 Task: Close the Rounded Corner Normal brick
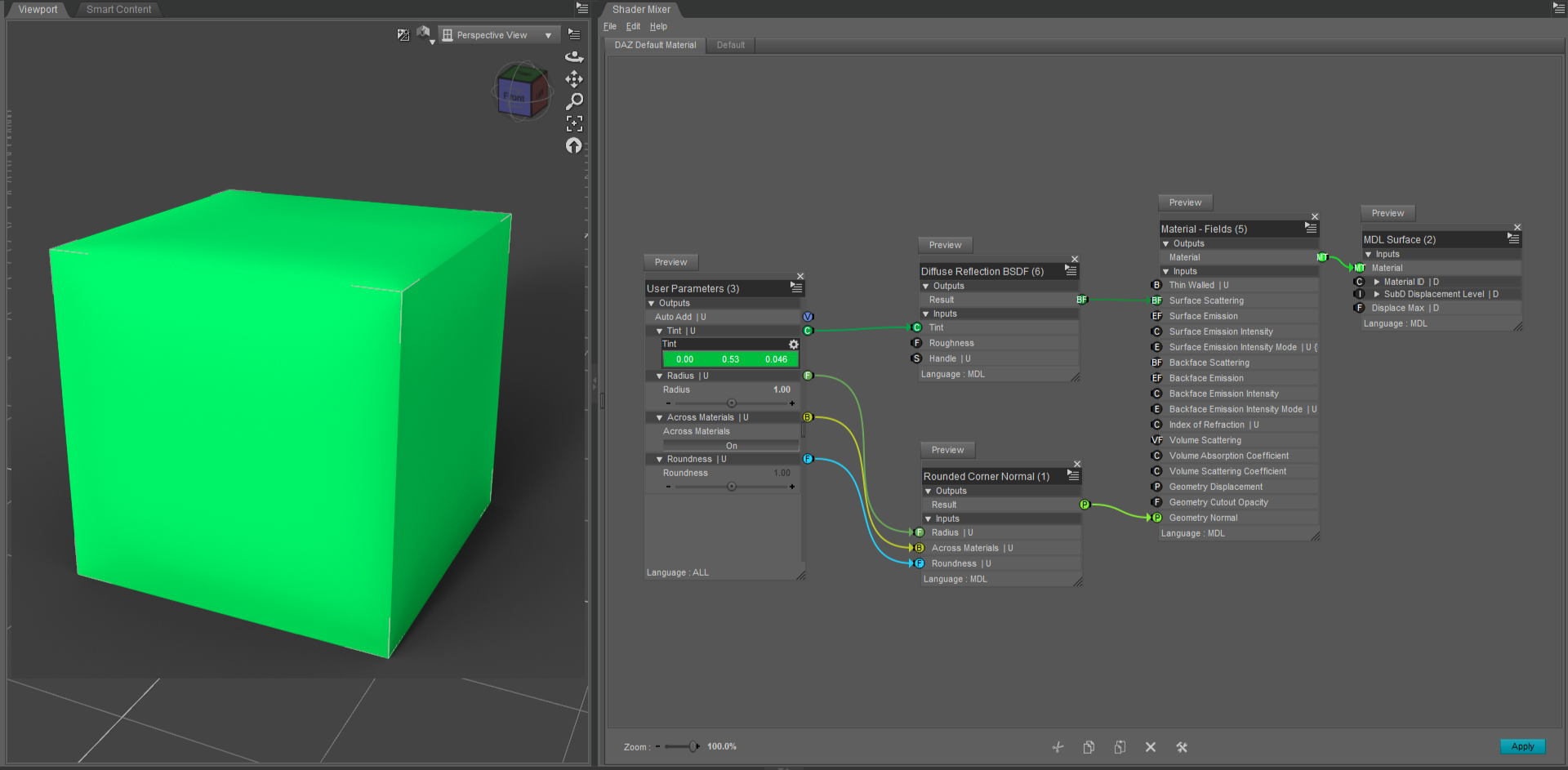[x=1077, y=464]
